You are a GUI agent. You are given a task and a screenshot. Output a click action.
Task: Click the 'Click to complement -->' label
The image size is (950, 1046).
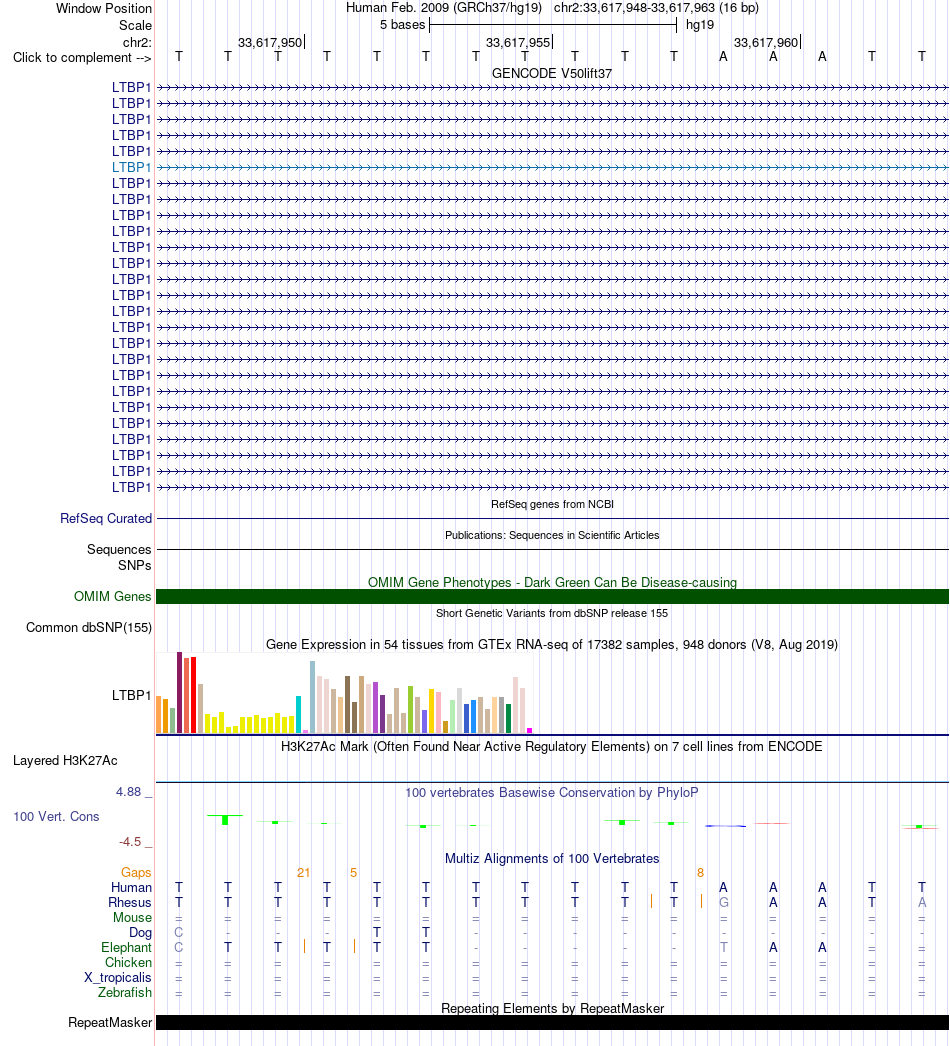(x=82, y=57)
